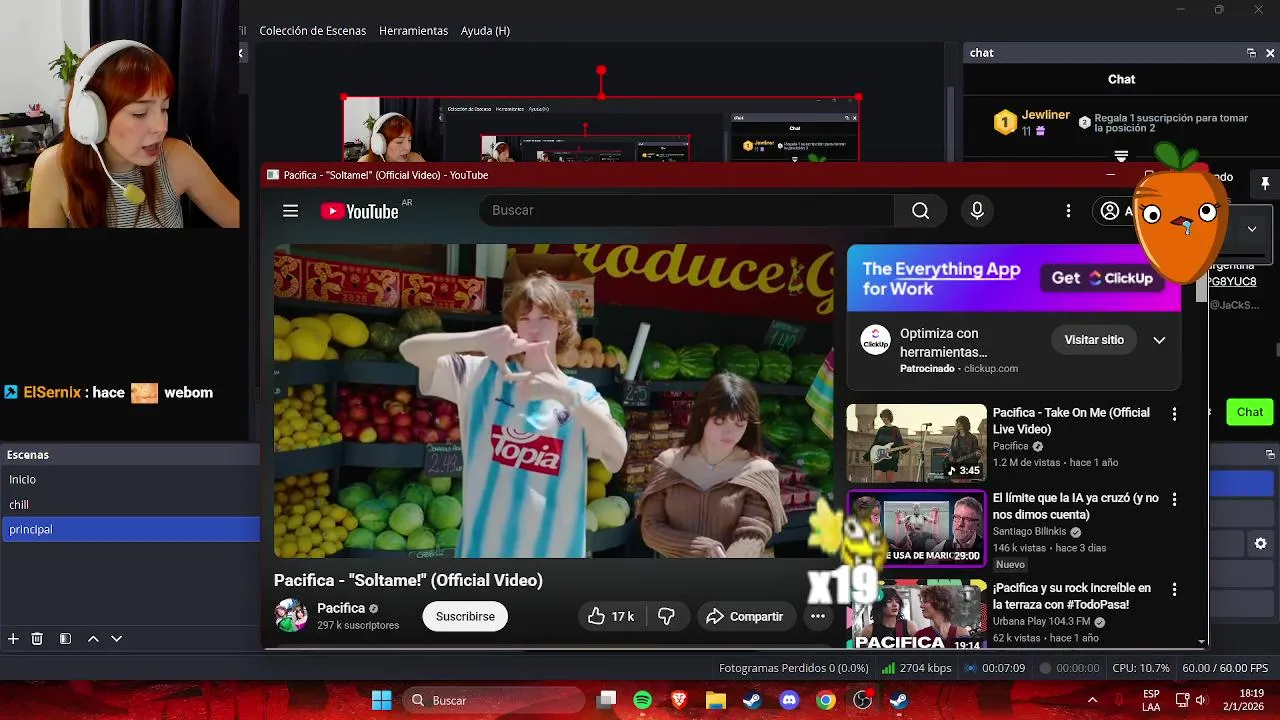Click CPU: 10.7% status text
The width and height of the screenshot is (1280, 720).
tap(1140, 668)
